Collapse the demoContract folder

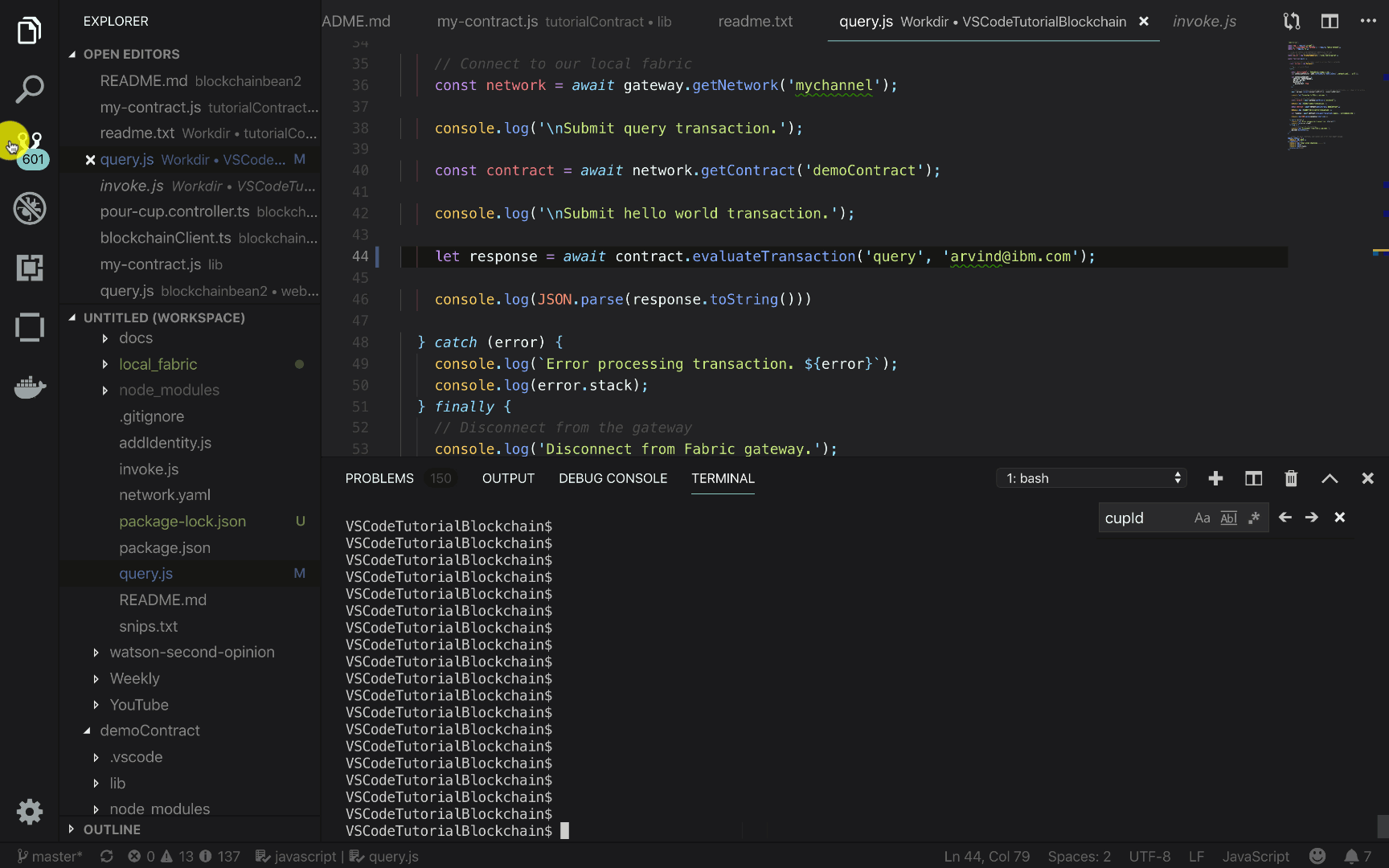tap(150, 731)
